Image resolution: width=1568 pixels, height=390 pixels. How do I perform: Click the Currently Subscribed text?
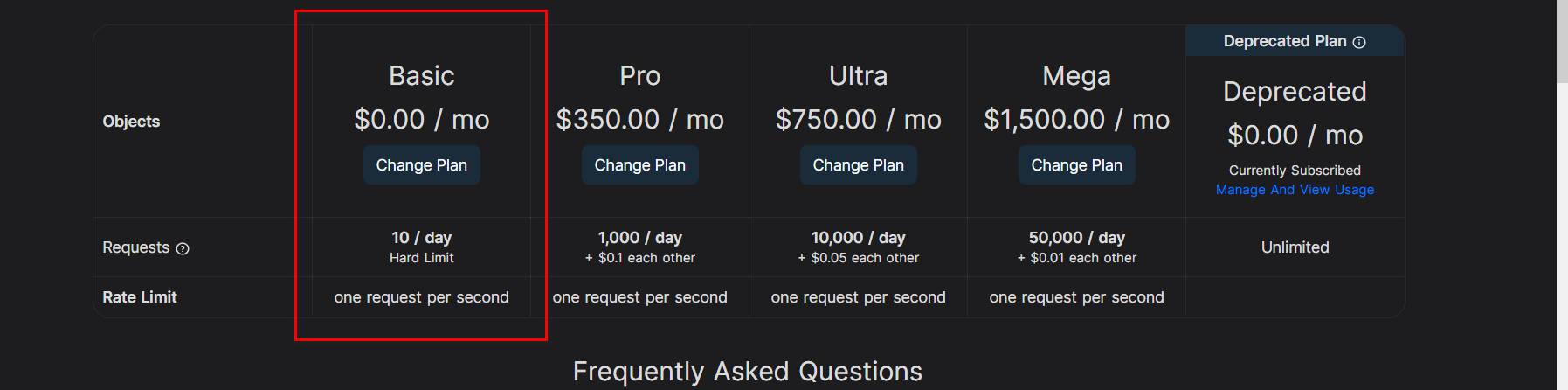[x=1295, y=171]
